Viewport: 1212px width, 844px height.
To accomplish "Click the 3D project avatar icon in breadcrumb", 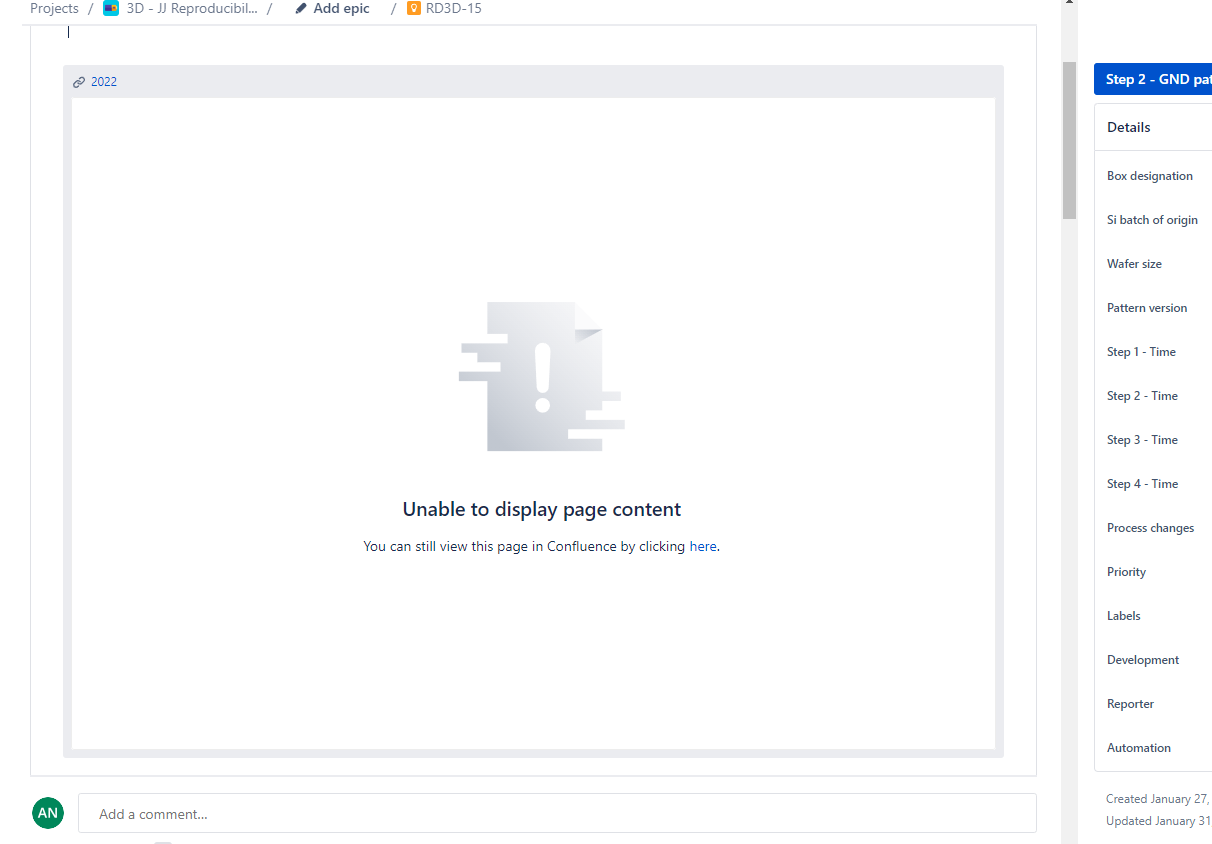I will [x=110, y=8].
